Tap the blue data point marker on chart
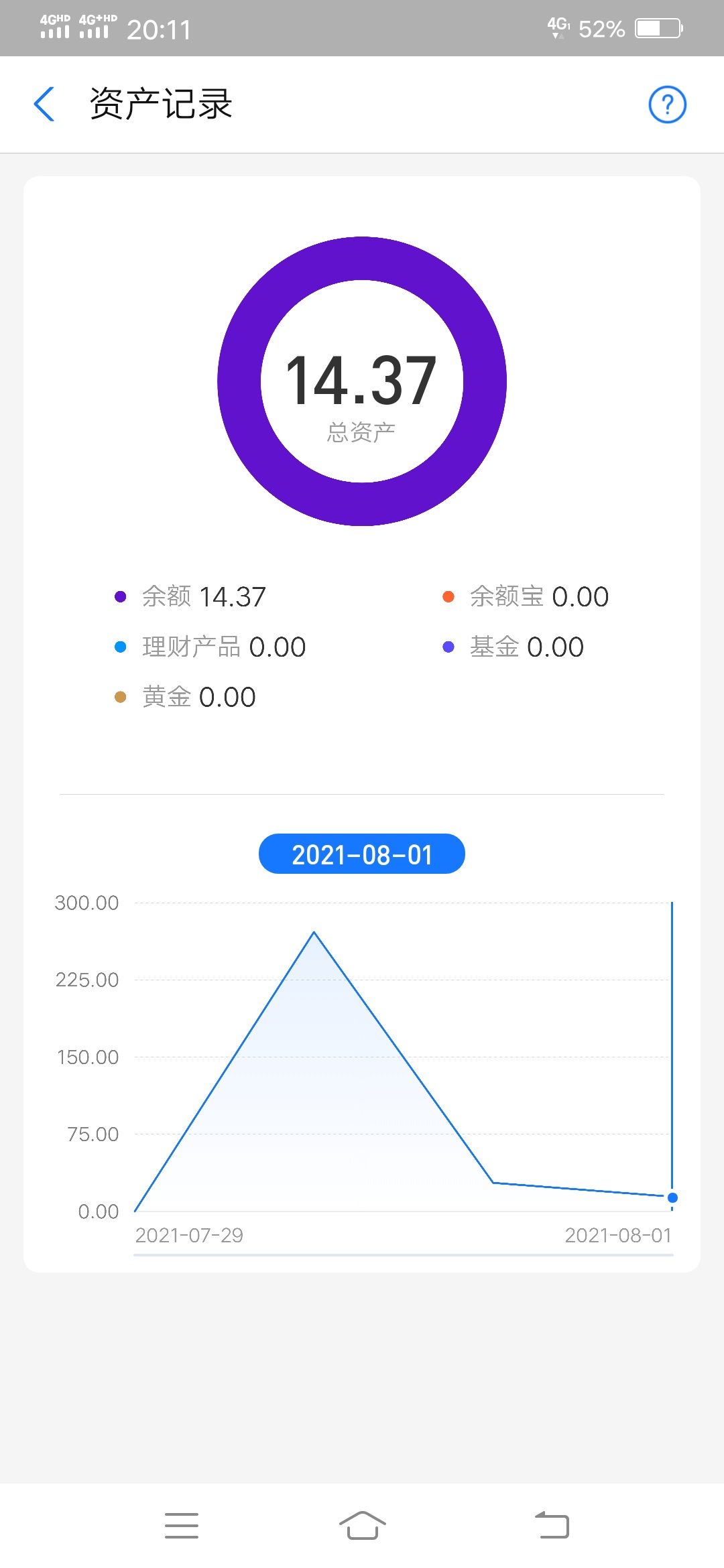The image size is (724, 1568). point(672,1197)
